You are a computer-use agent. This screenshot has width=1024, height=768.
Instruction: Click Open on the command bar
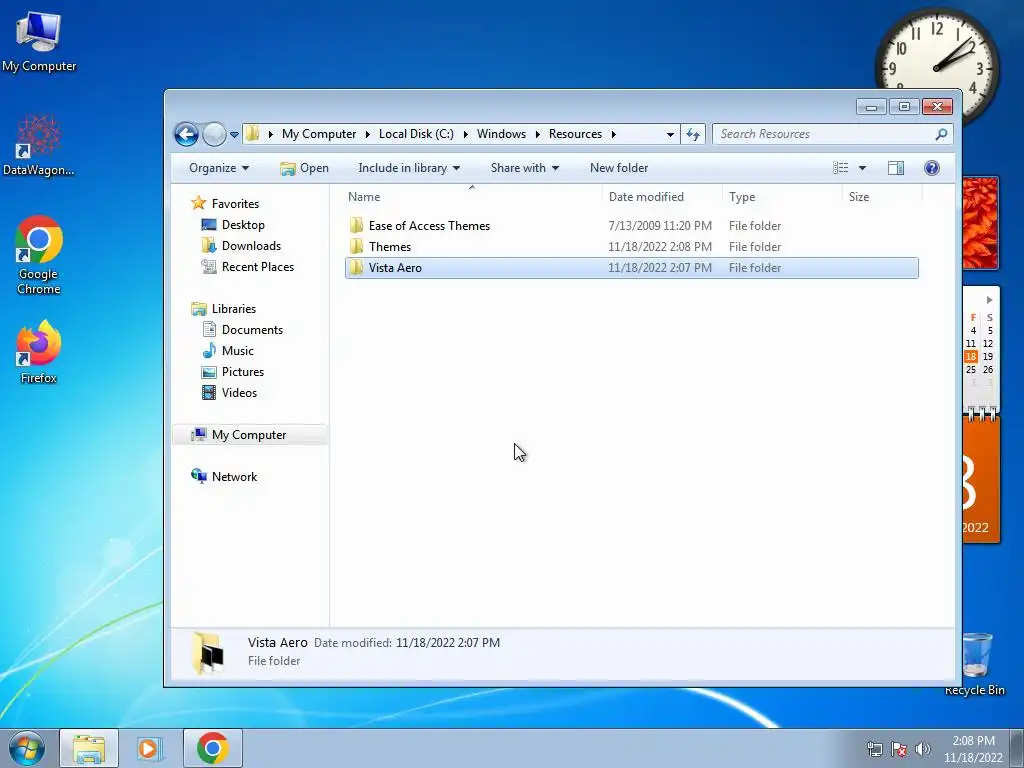pyautogui.click(x=304, y=168)
